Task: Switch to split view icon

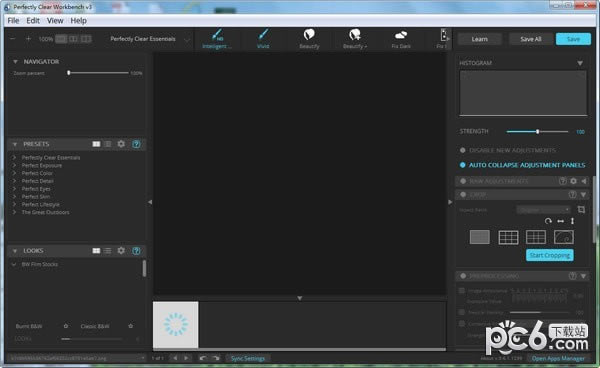Action: click(73, 39)
